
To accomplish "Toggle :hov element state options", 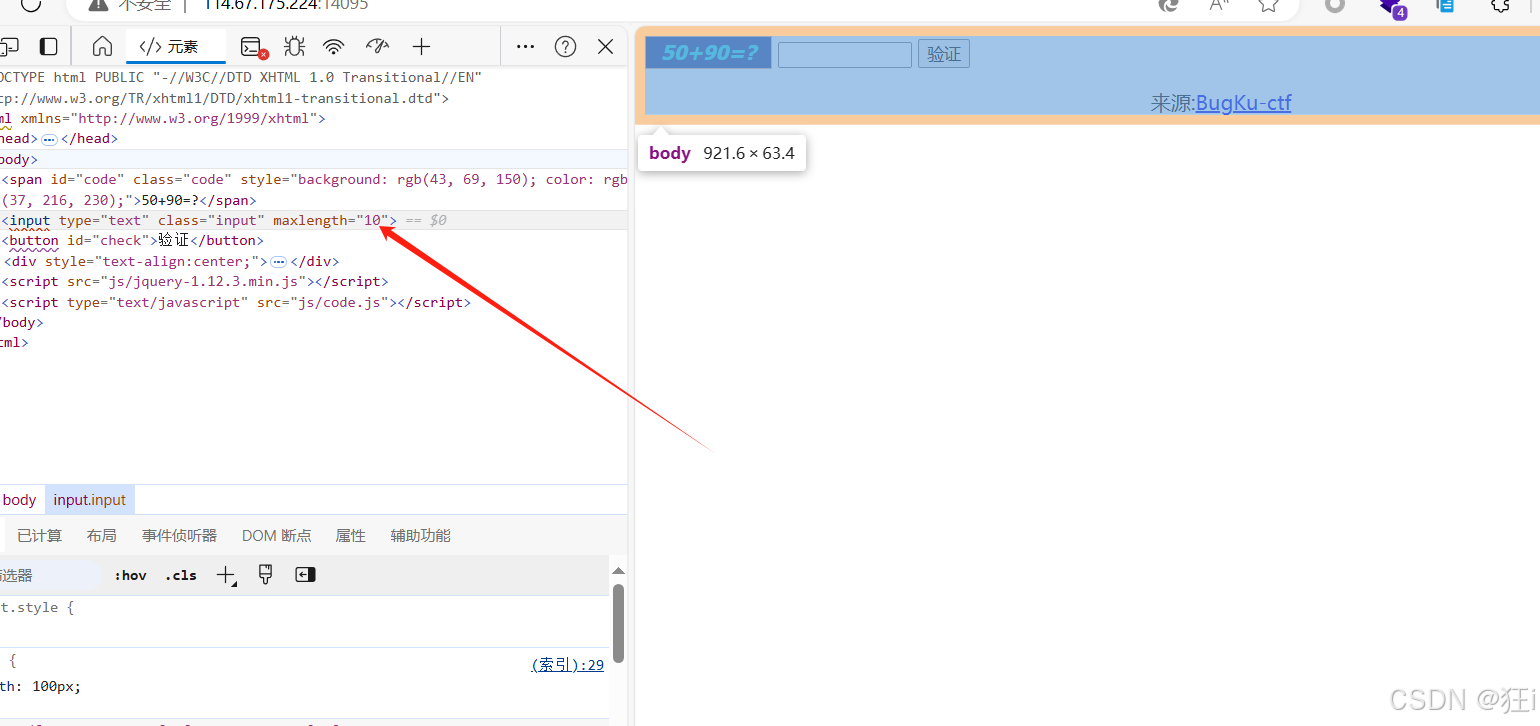I will pyautogui.click(x=130, y=574).
